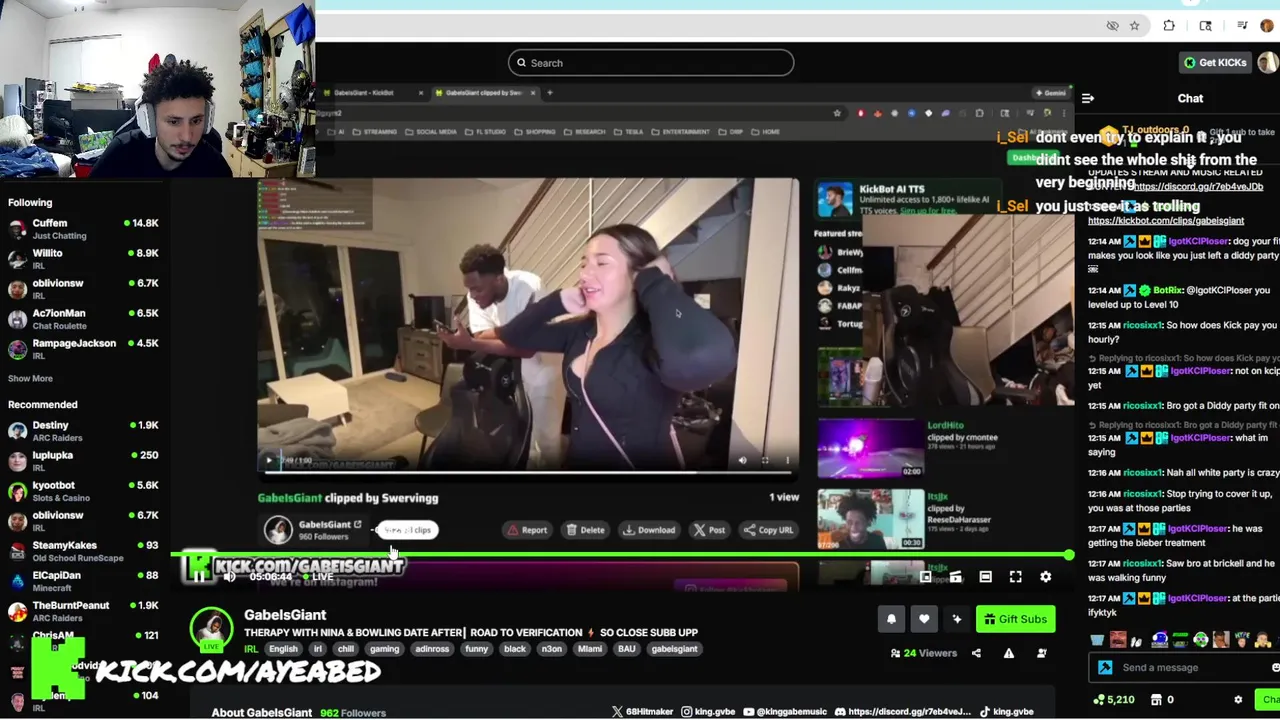Expand Show more in Following list

pos(30,378)
